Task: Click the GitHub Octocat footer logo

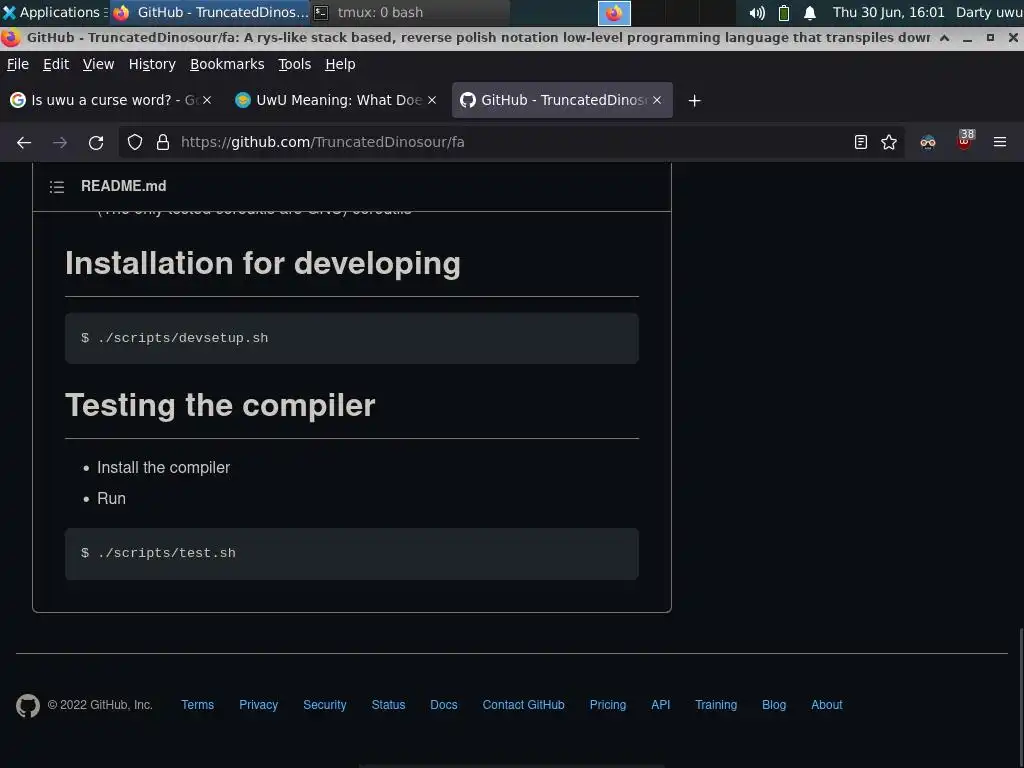Action: [x=27, y=705]
